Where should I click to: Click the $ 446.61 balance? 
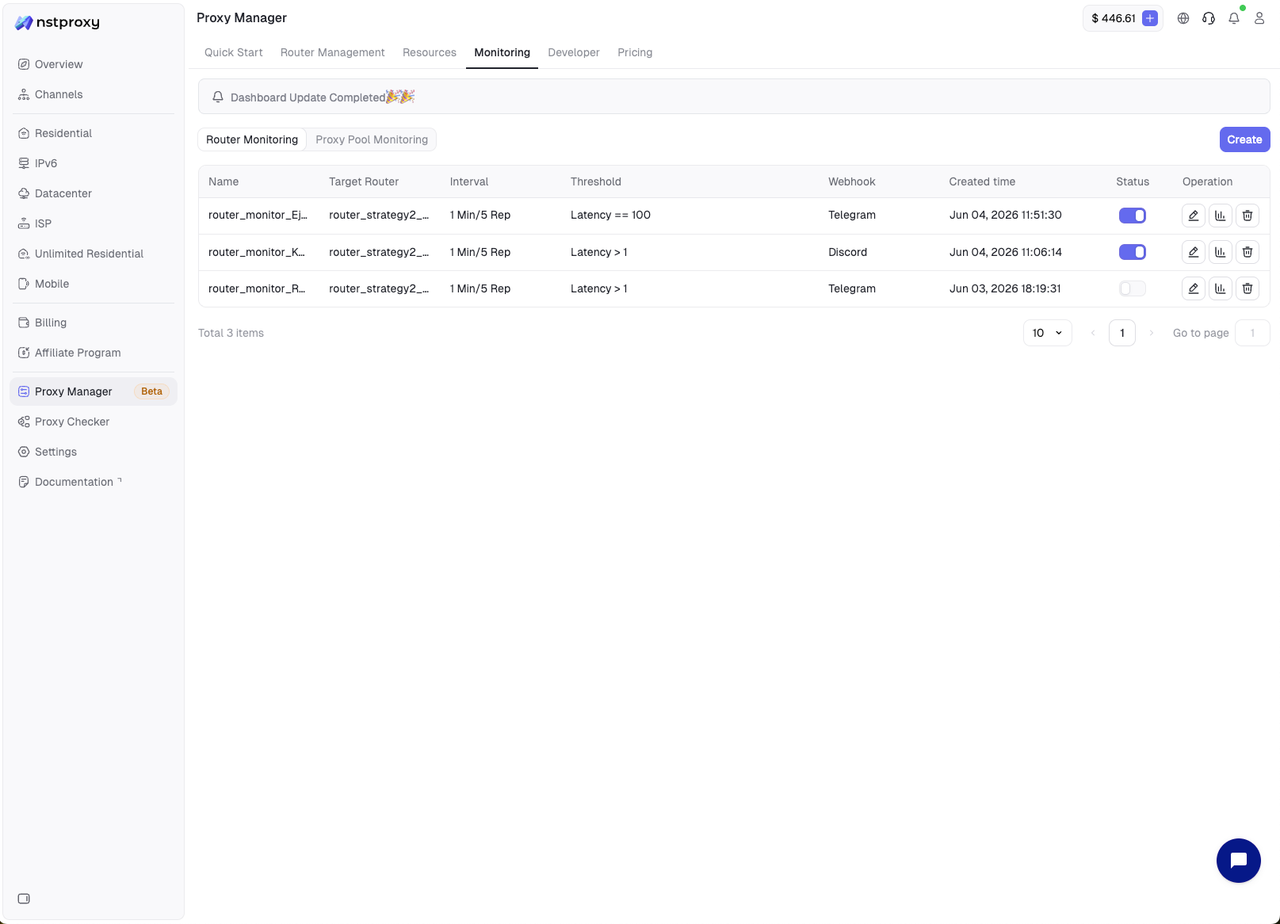click(1113, 18)
